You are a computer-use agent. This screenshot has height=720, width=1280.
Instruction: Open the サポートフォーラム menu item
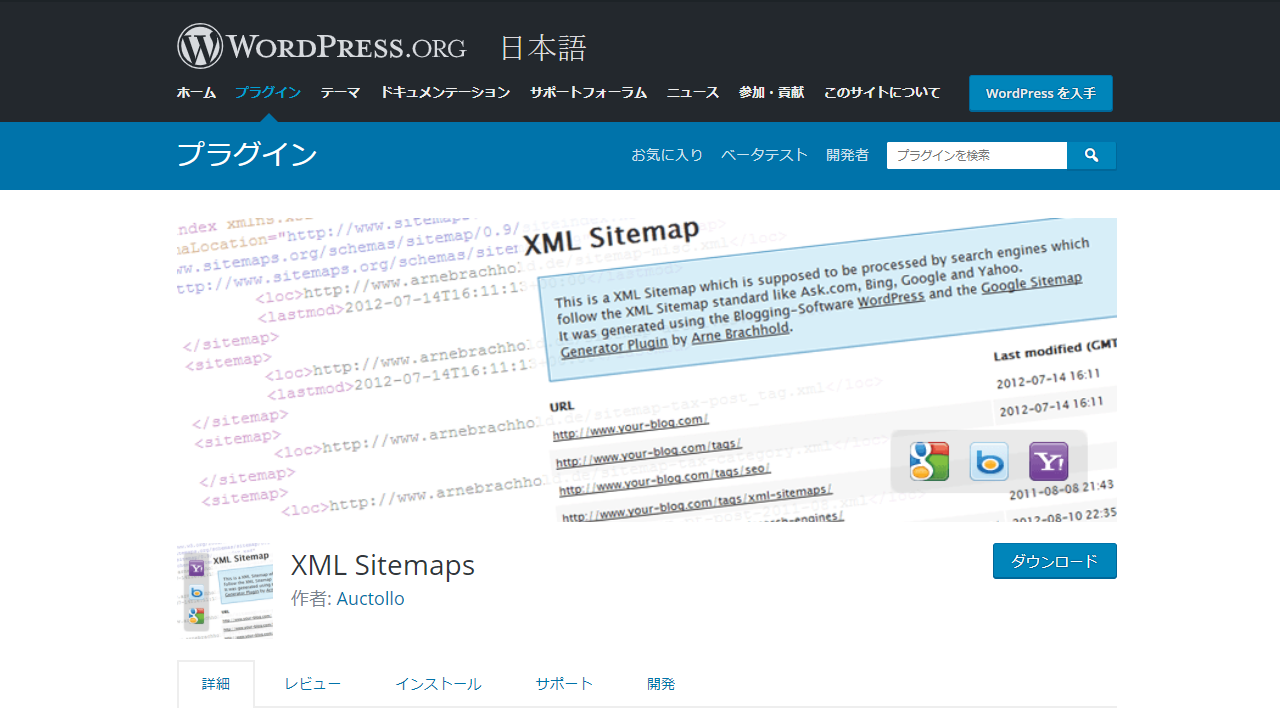pyautogui.click(x=589, y=93)
